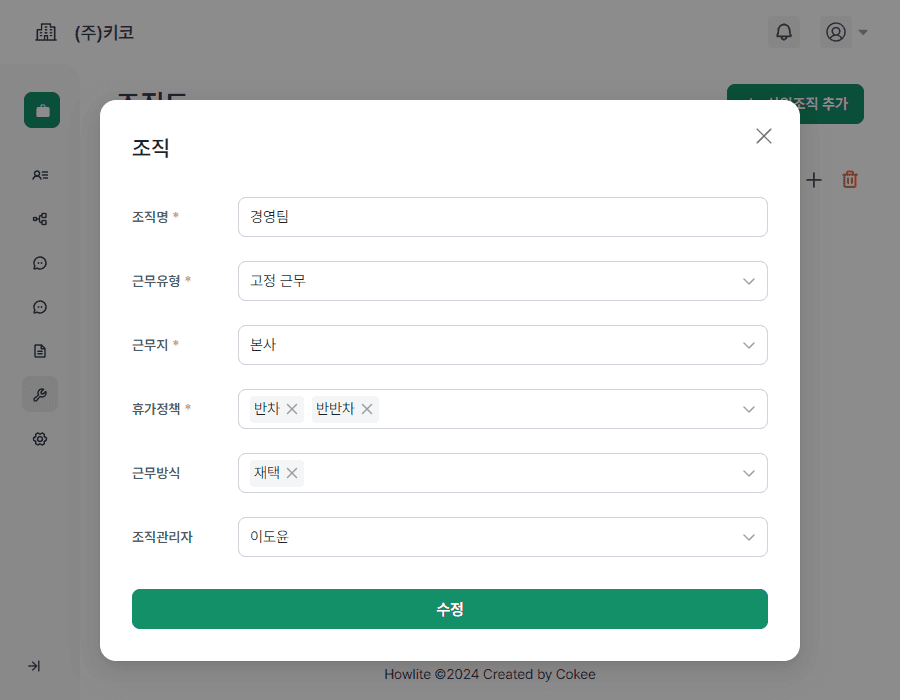Viewport: 900px width, 700px height.
Task: Click the logout arrow at sidebar bottom
Action: pyautogui.click(x=36, y=666)
